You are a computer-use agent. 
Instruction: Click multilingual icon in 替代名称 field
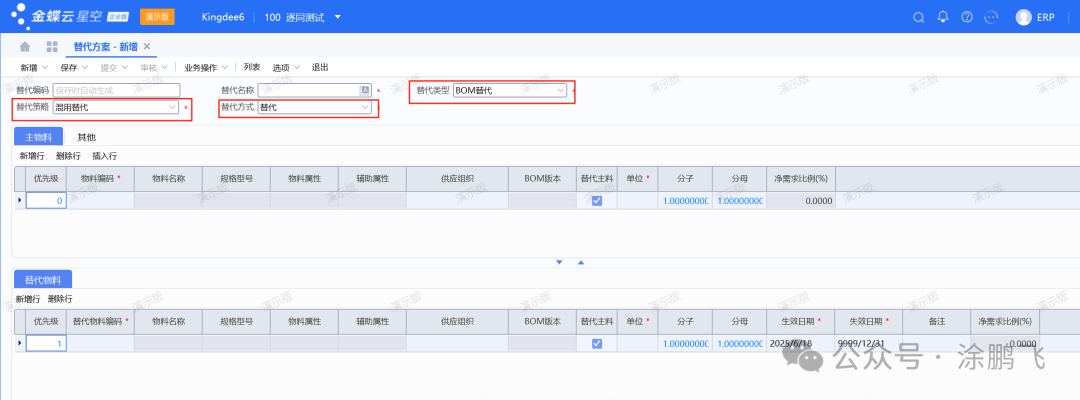(365, 90)
